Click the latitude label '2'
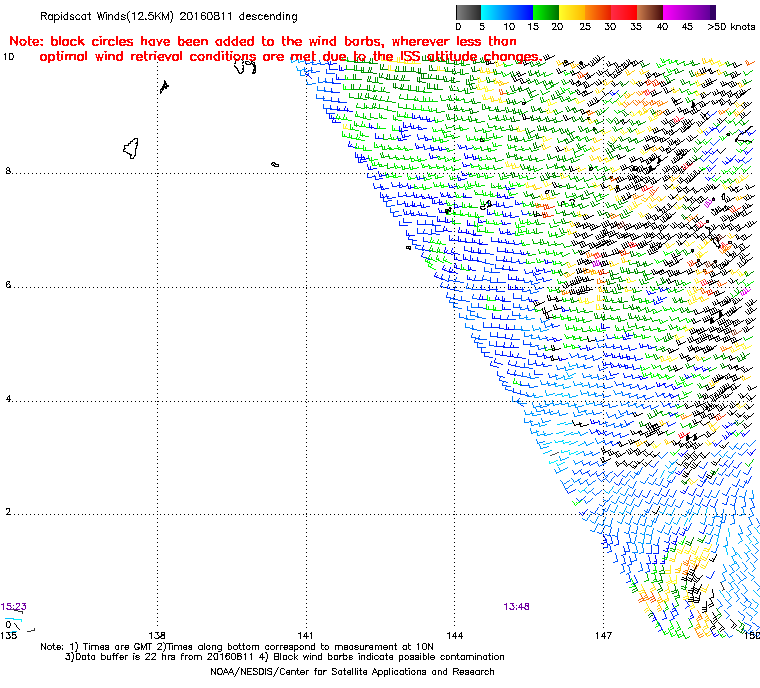 (8, 512)
